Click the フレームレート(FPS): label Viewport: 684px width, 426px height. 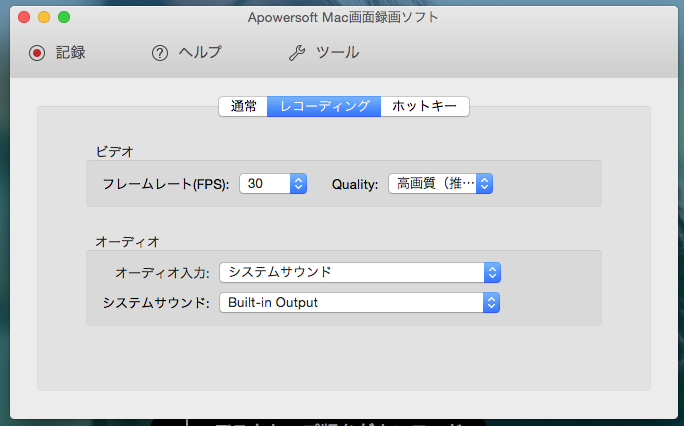click(x=166, y=184)
